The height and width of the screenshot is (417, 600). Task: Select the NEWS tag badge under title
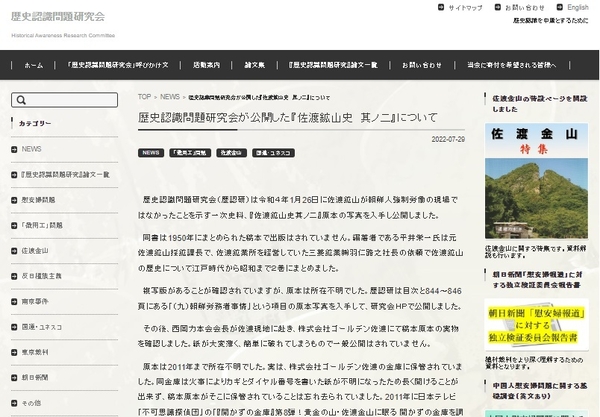[151, 153]
